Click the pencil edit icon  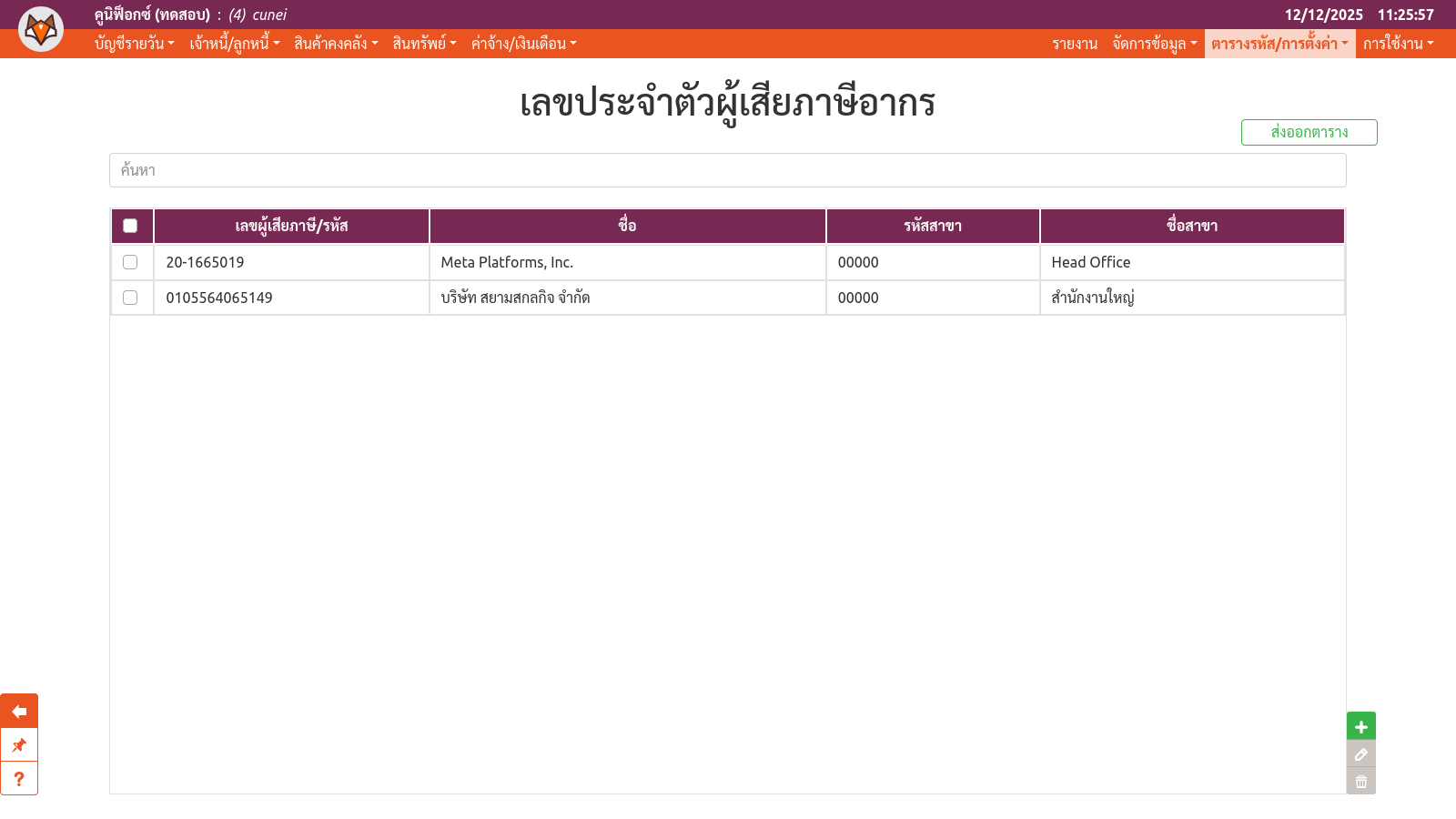(1360, 754)
